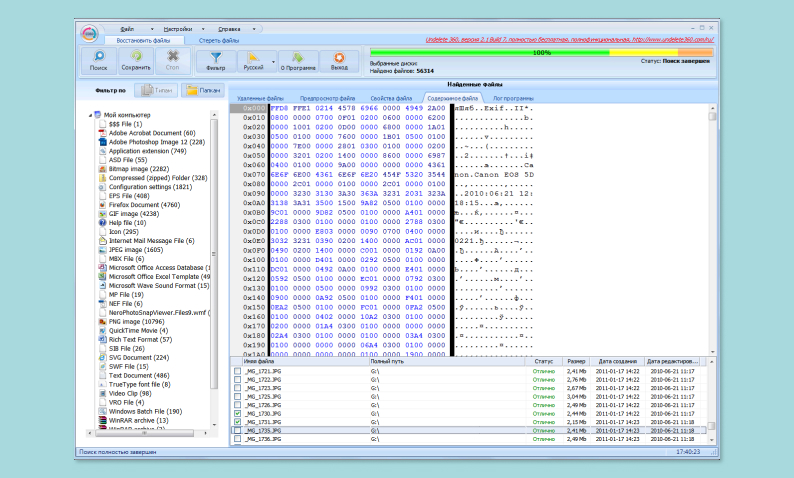
Task: Check the box for _MG_1735.JPG
Action: (x=237, y=430)
